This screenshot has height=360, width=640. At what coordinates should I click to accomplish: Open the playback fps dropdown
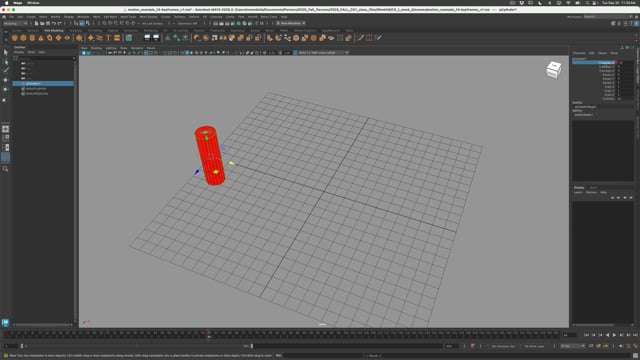(573, 346)
